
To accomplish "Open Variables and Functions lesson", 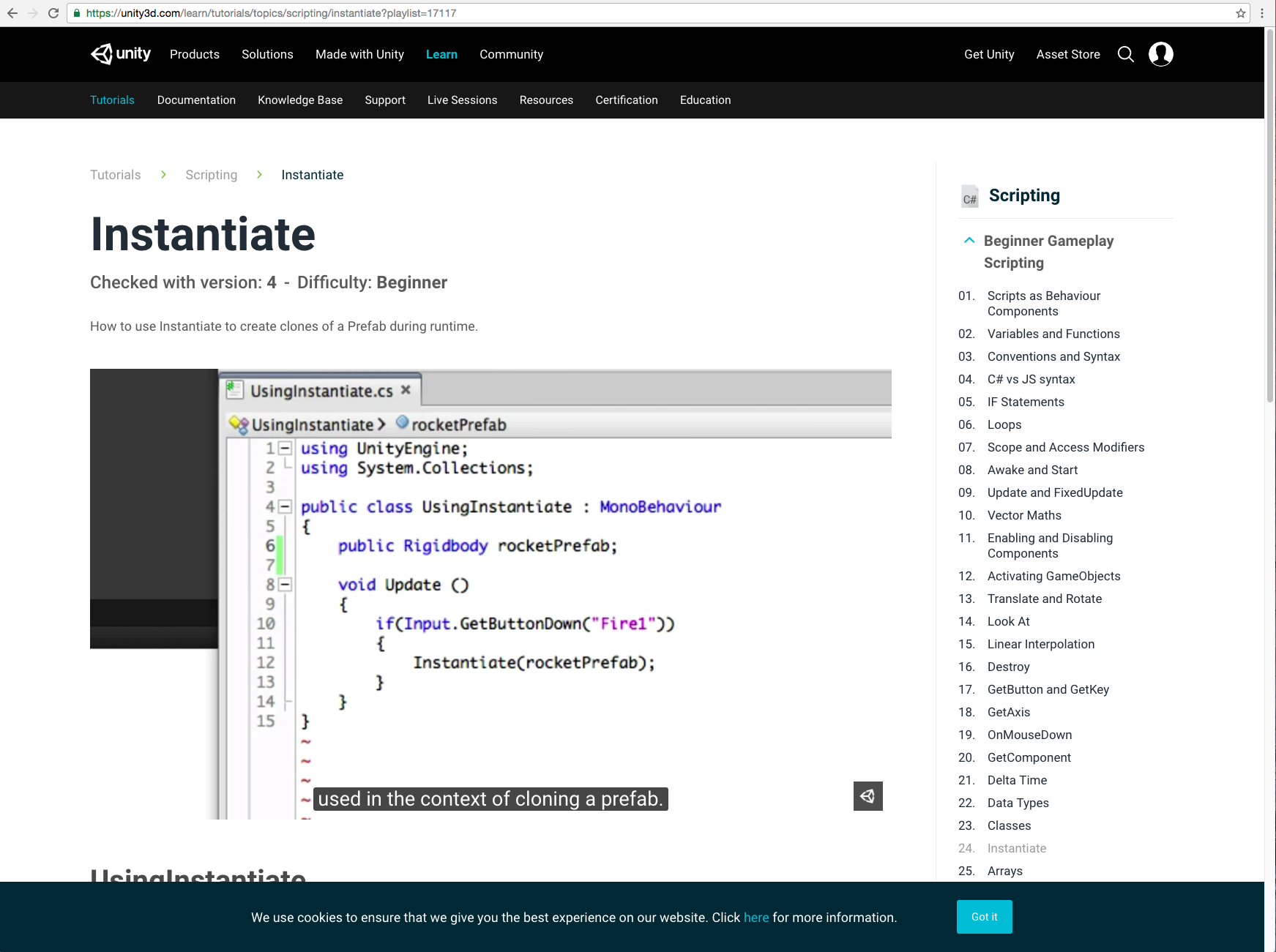I will tap(1053, 334).
